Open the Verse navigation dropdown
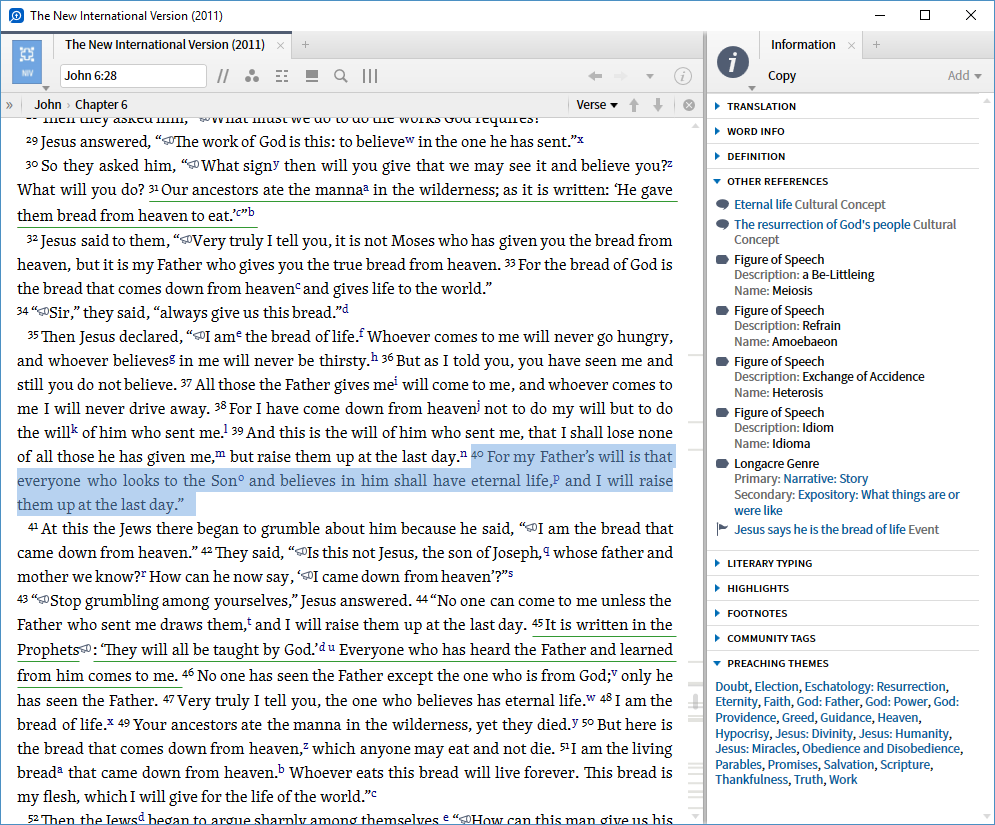Viewport: 995px width, 825px height. pyautogui.click(x=597, y=105)
